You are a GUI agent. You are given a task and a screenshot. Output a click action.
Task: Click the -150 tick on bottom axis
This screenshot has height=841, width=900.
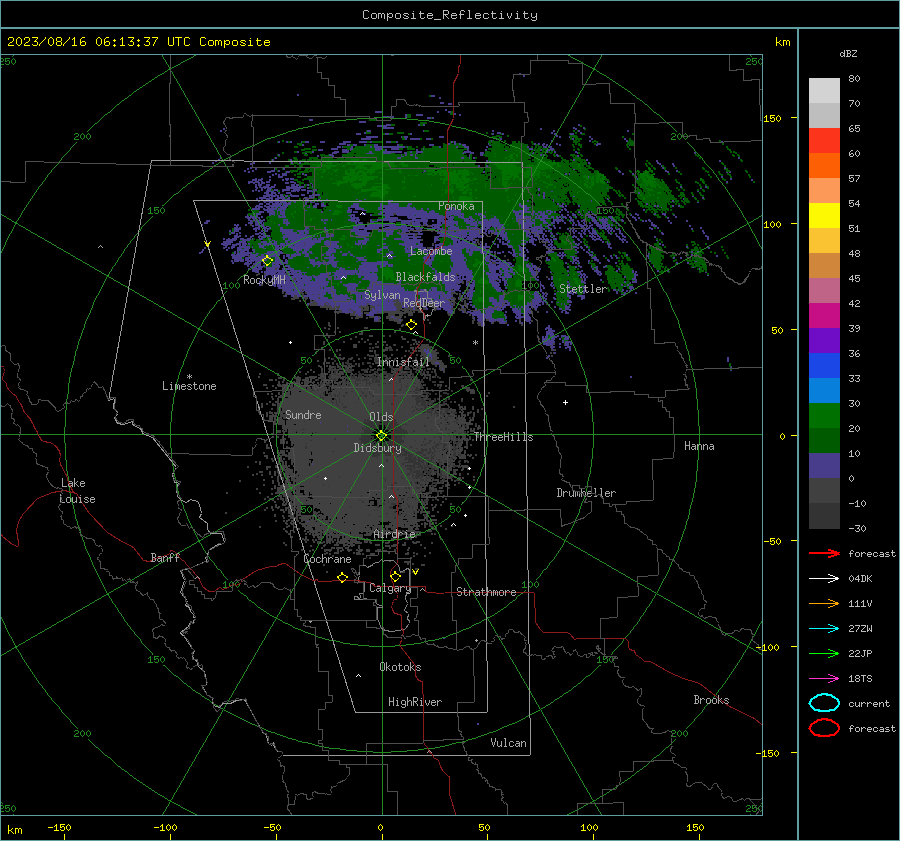coord(59,827)
